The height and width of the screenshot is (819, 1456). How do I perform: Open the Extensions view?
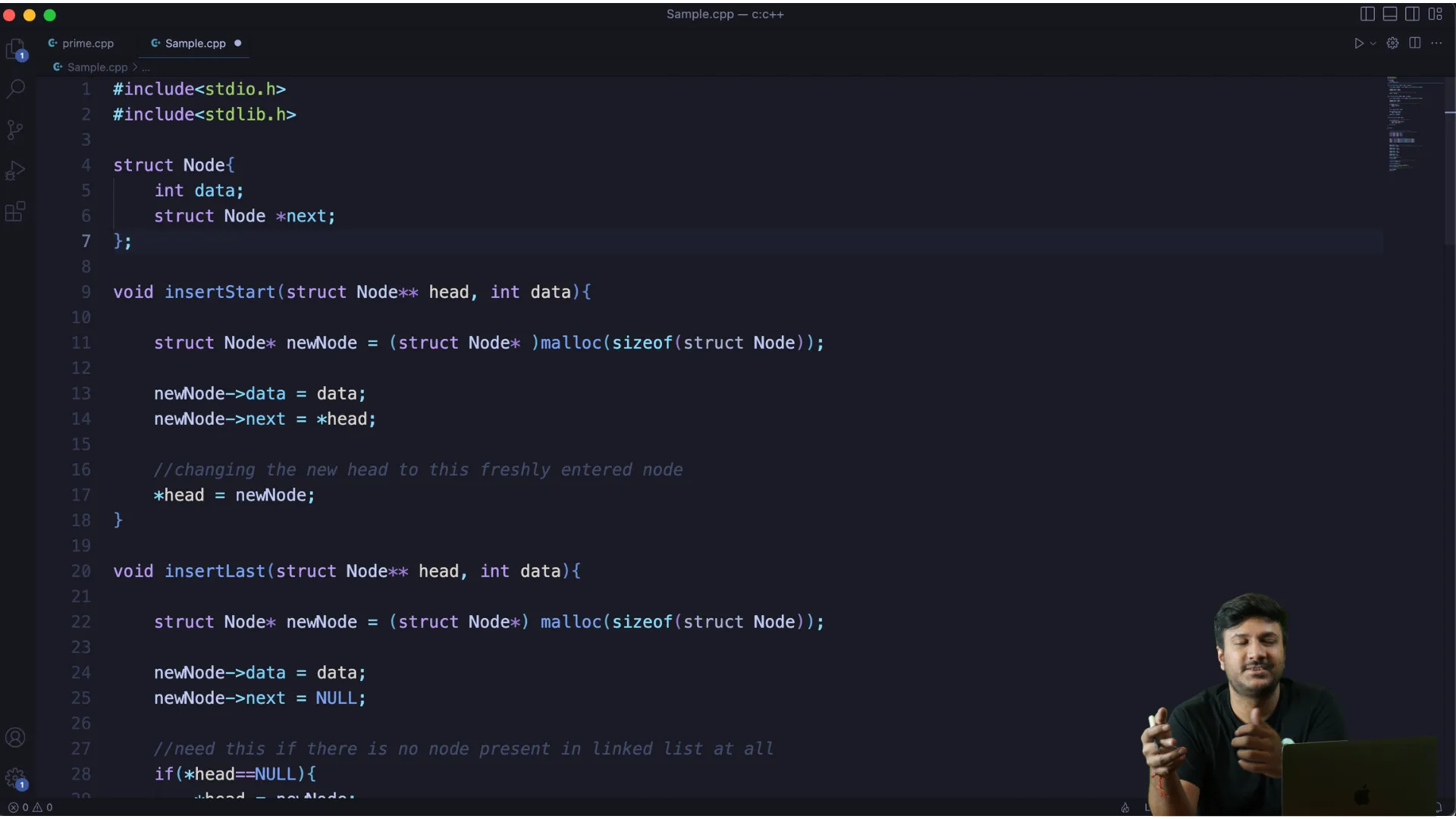15,212
